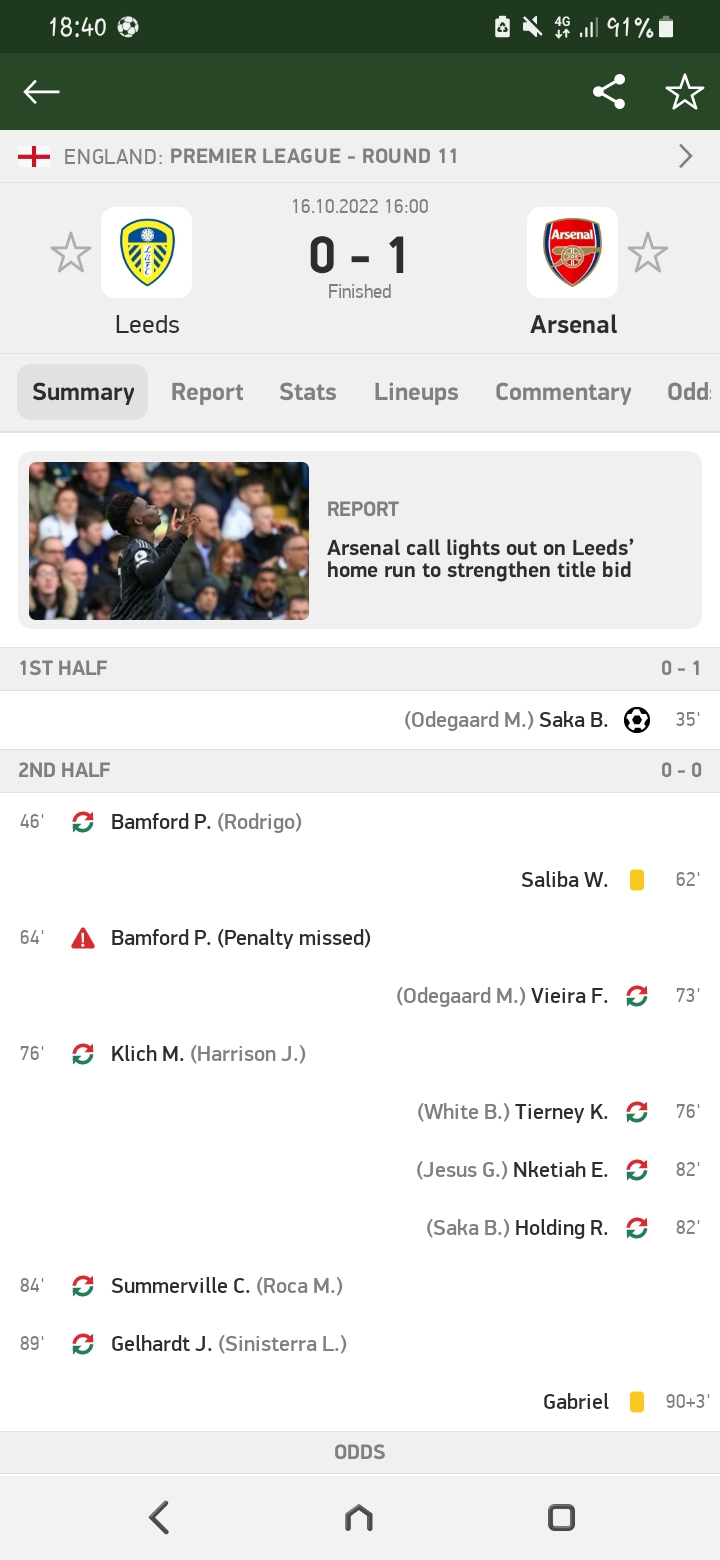Add match to favorites with top star
720x1560 pixels.
coord(685,92)
